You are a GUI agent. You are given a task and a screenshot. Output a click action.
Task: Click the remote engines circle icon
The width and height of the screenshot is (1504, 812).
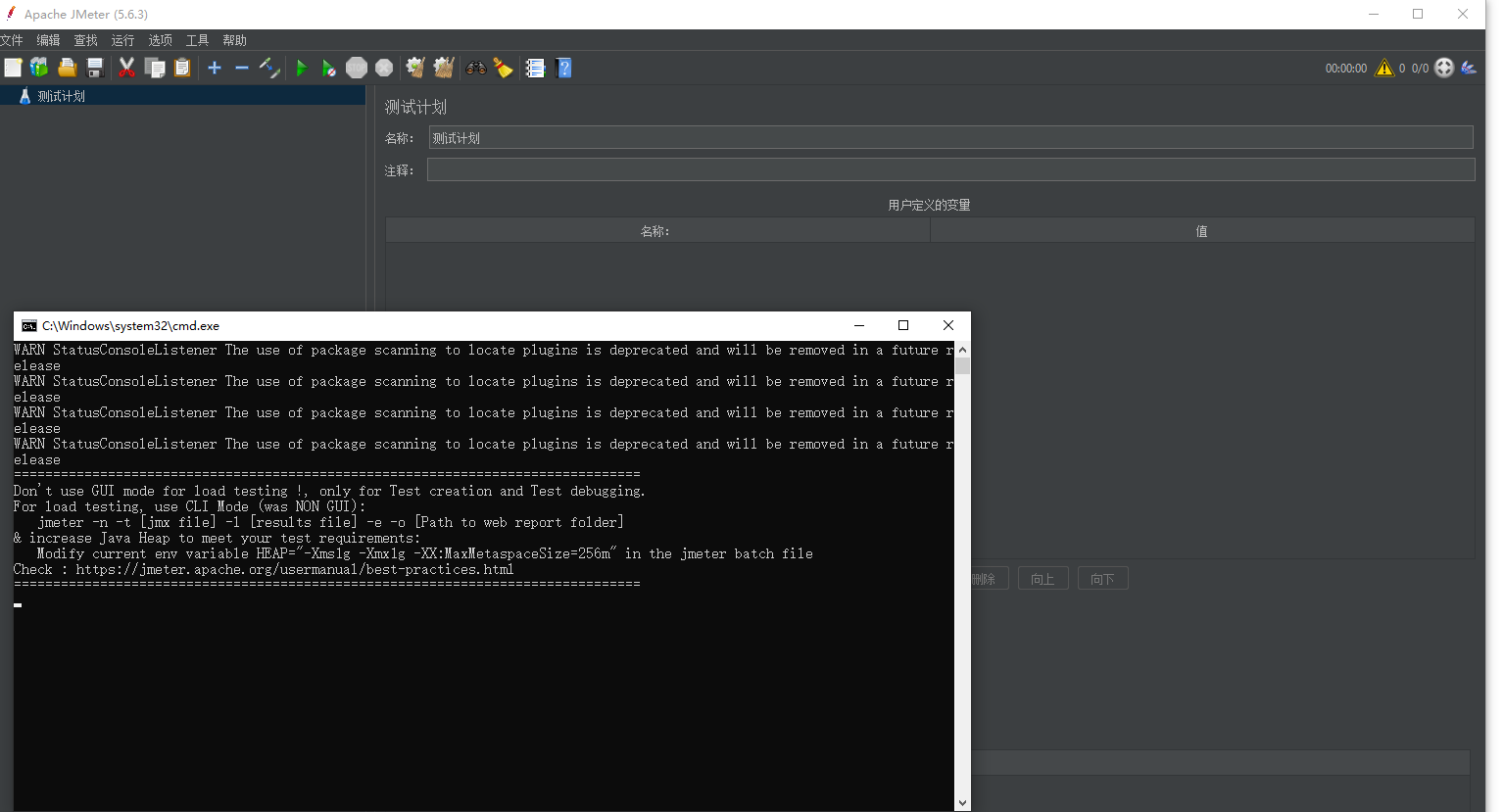pyautogui.click(x=1444, y=68)
